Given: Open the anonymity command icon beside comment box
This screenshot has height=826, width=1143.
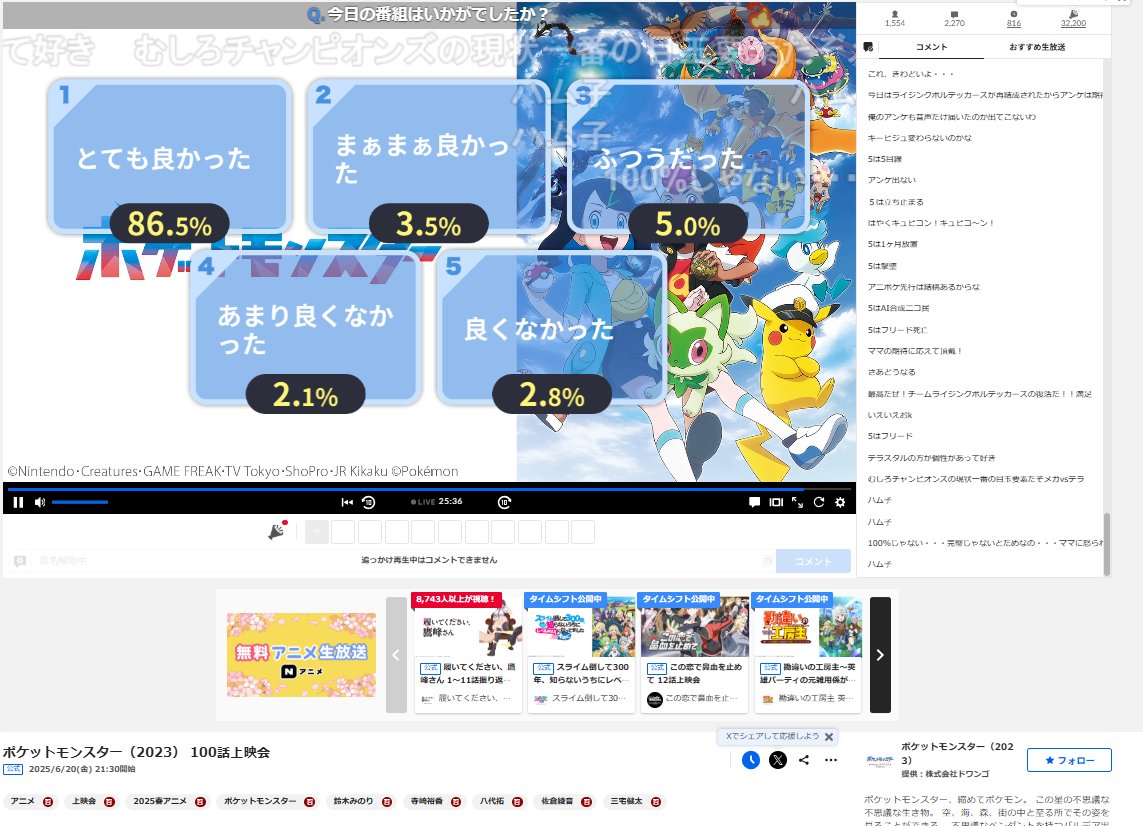Looking at the screenshot, I should (20, 561).
